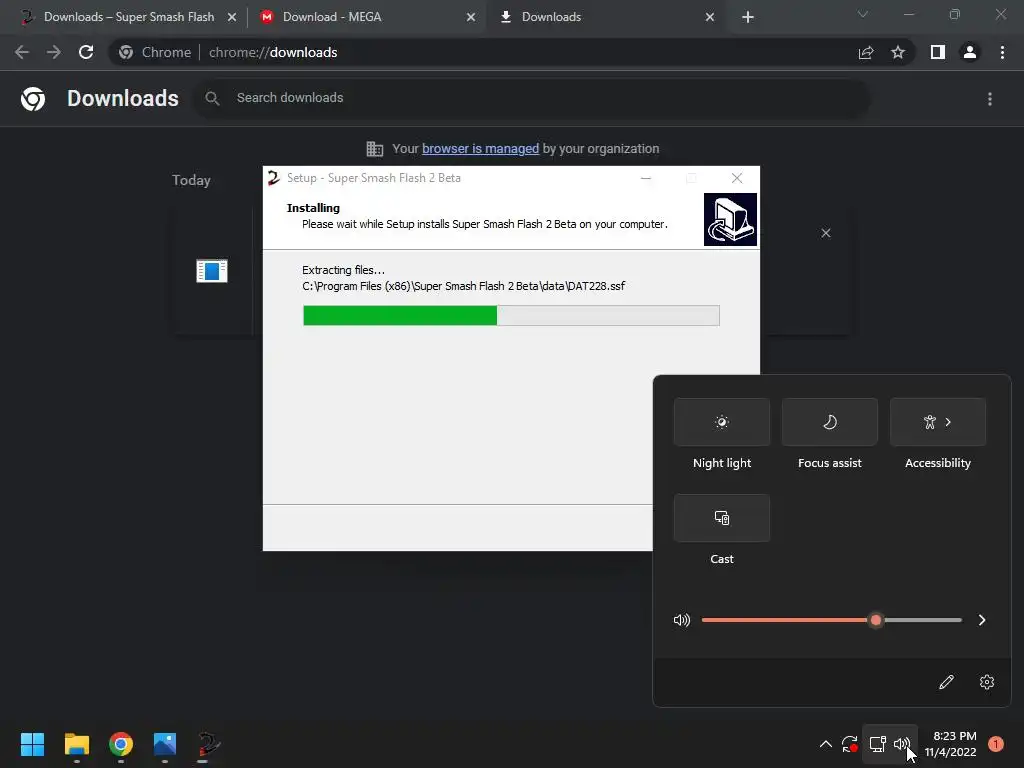Click the setup wizard computer image
The width and height of the screenshot is (1024, 768).
coord(730,219)
